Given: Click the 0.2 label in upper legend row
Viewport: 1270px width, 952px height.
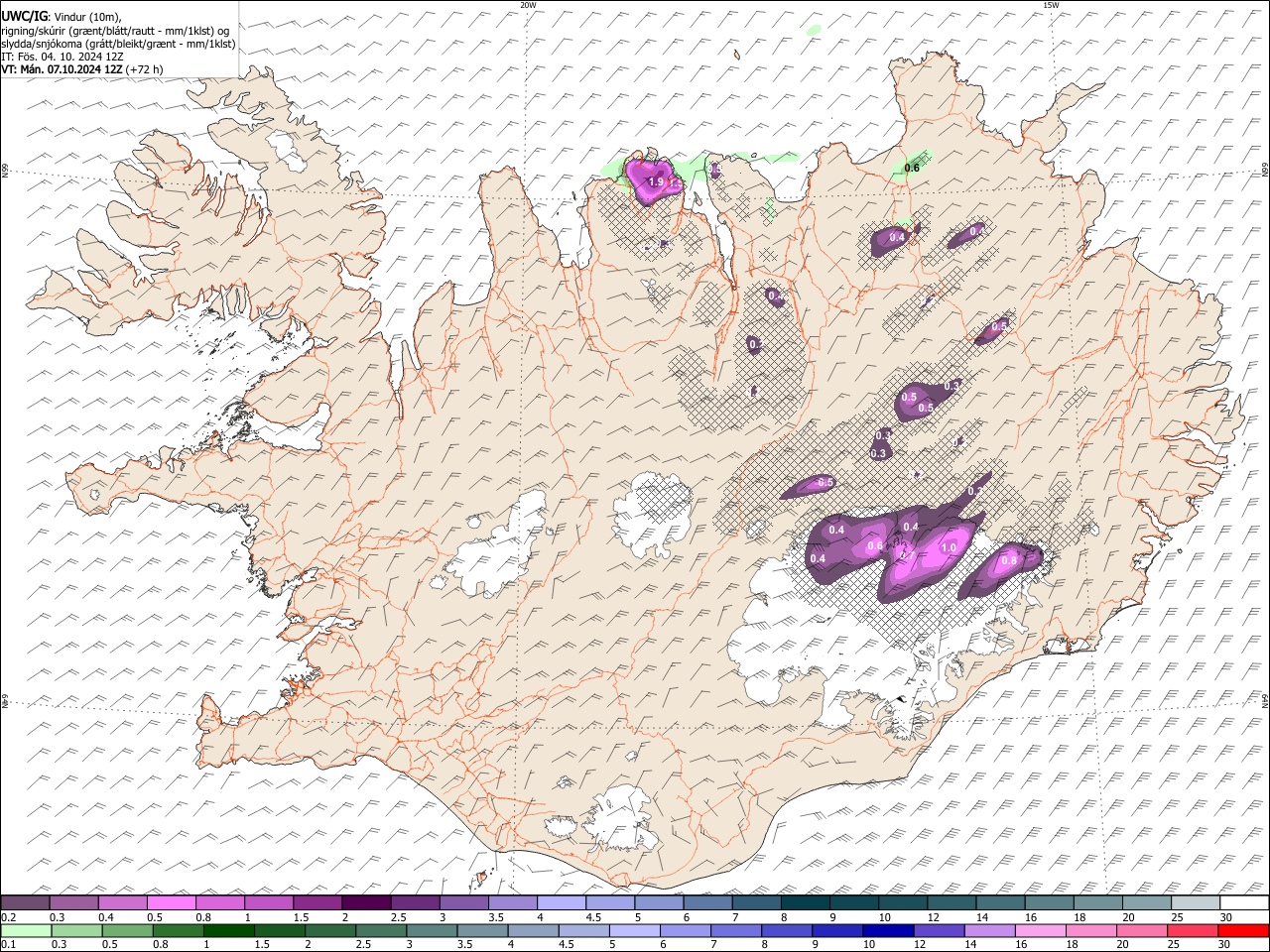Looking at the screenshot, I should pyautogui.click(x=7, y=917).
